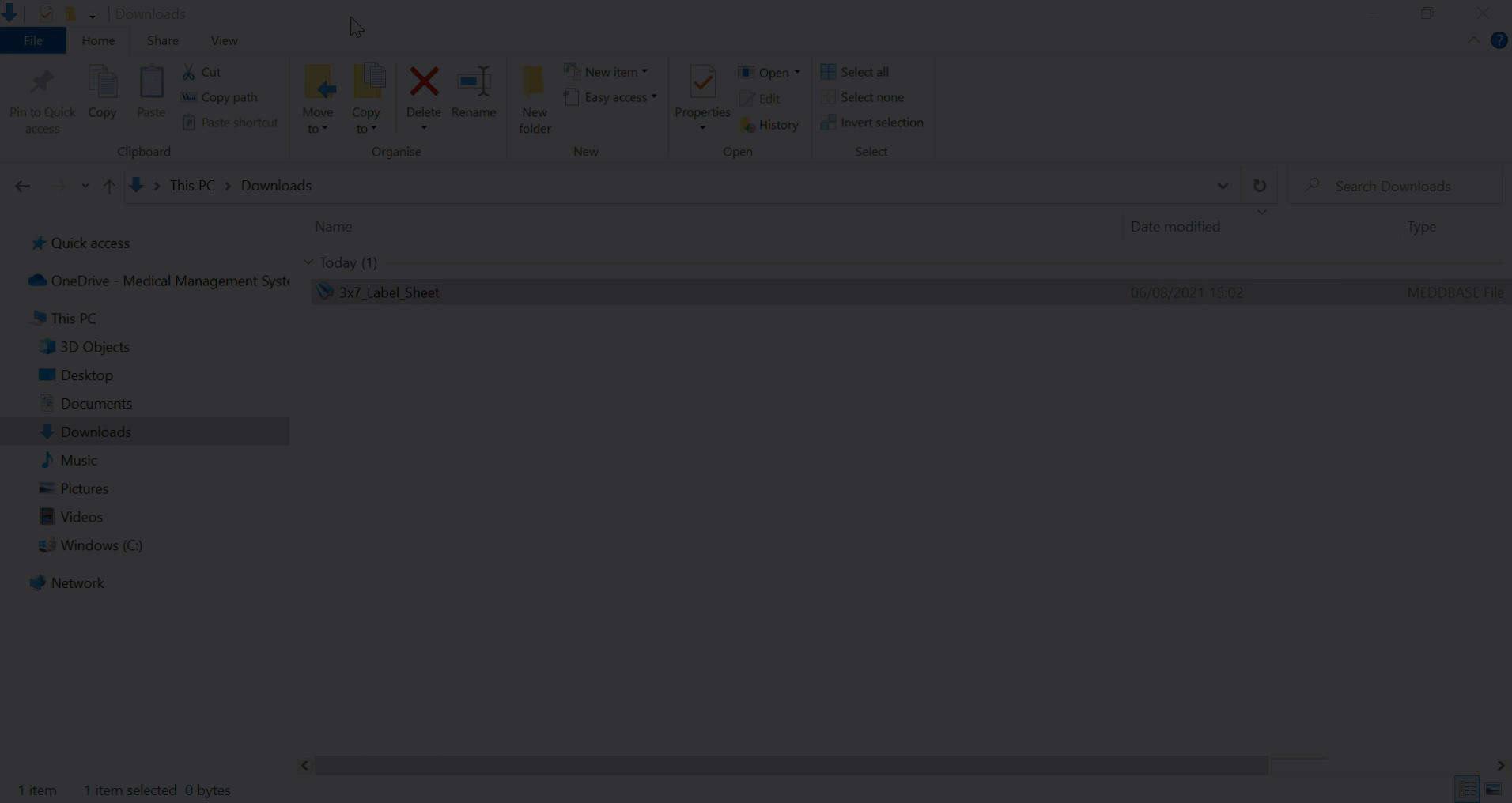
Task: Switch to details view icon
Action: 1469,790
